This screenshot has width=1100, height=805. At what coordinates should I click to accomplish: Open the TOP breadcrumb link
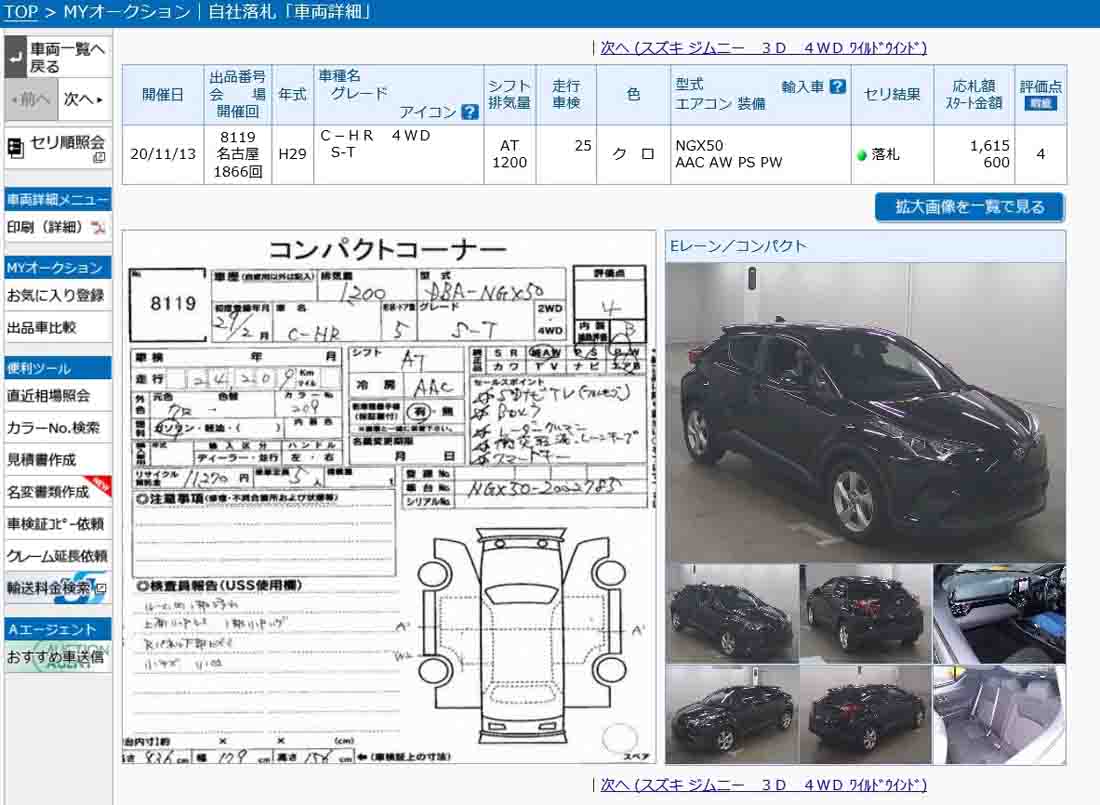pyautogui.click(x=21, y=12)
